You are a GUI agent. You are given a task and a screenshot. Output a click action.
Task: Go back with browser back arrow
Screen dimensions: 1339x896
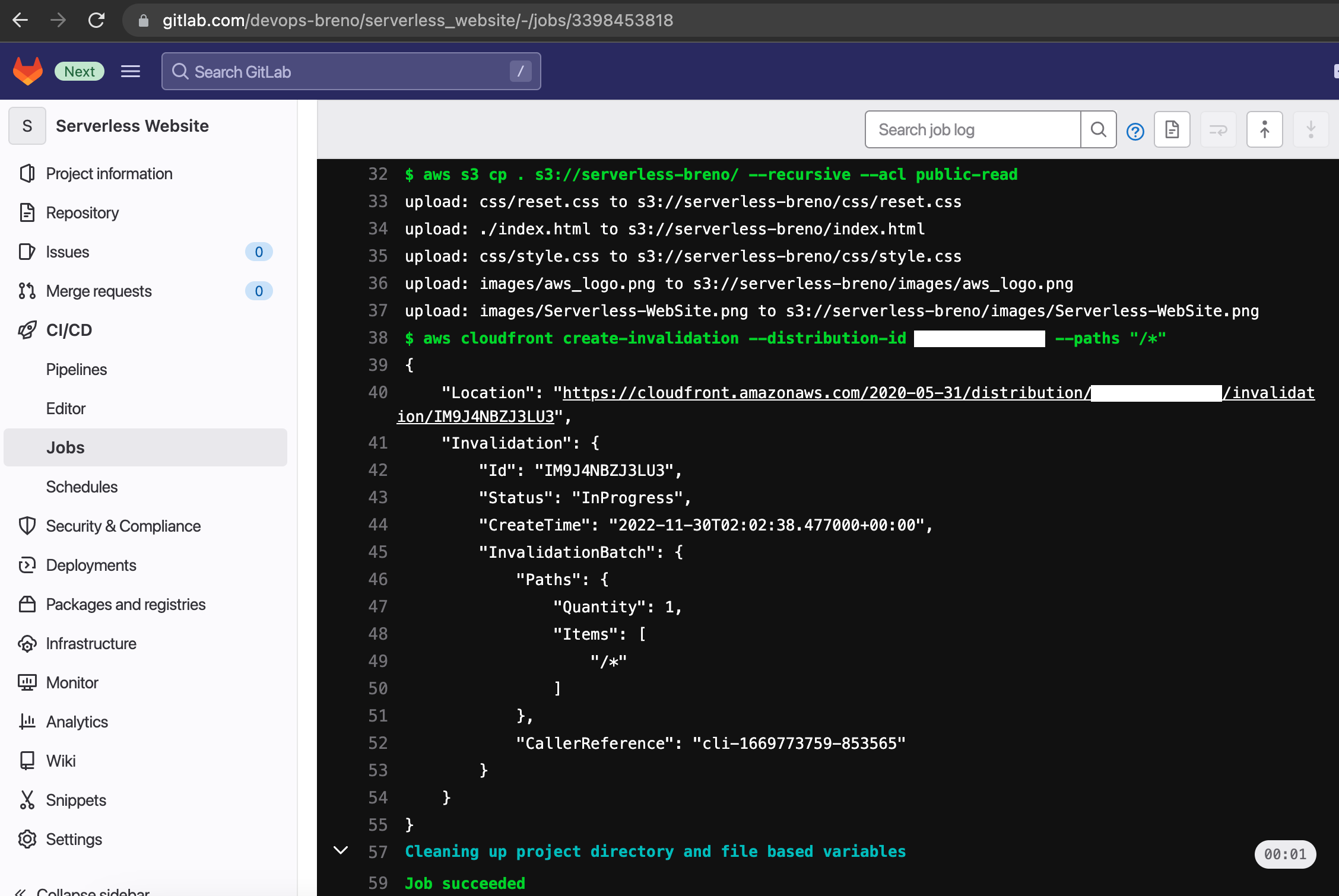(x=20, y=21)
